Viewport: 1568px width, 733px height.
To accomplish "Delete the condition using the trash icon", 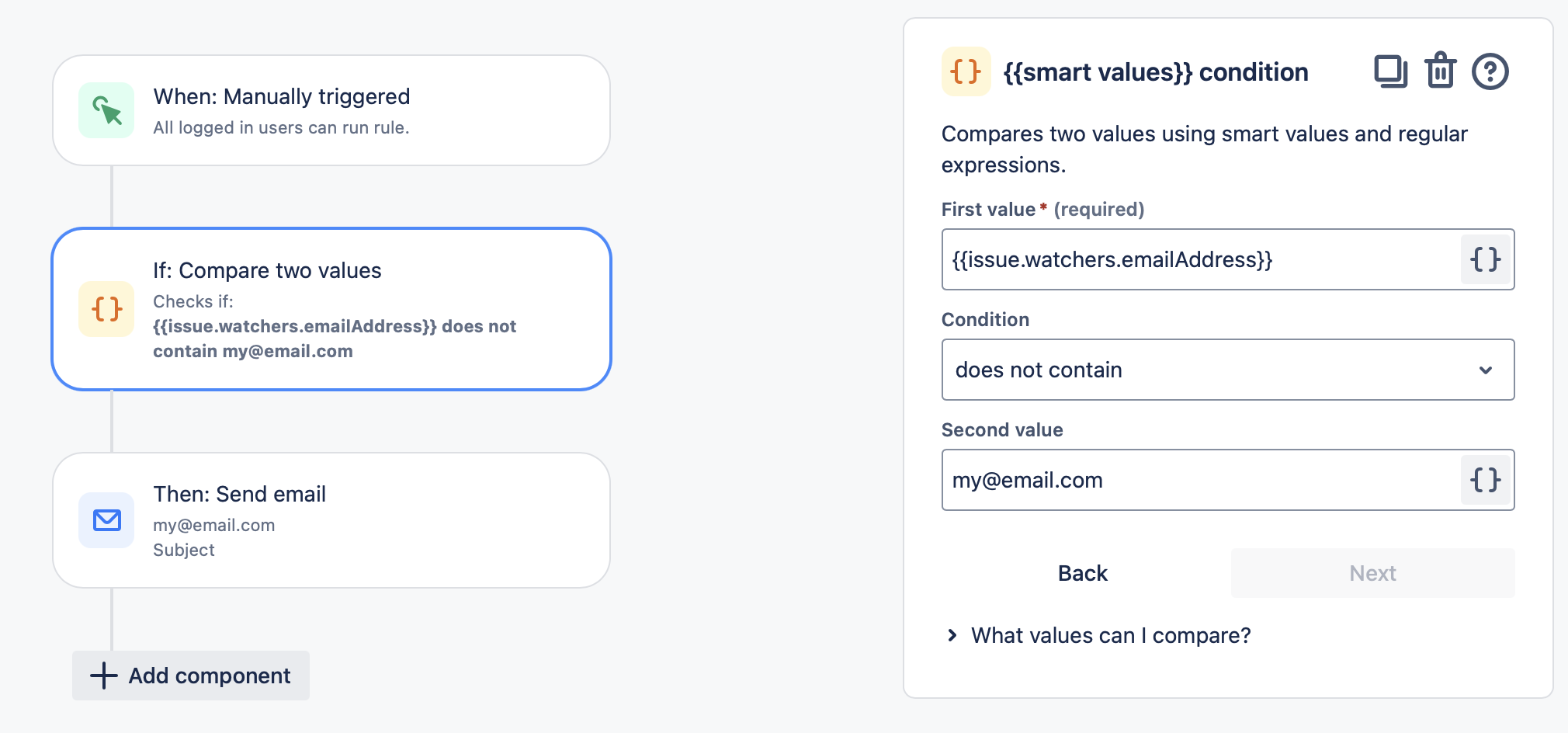I will [1441, 71].
